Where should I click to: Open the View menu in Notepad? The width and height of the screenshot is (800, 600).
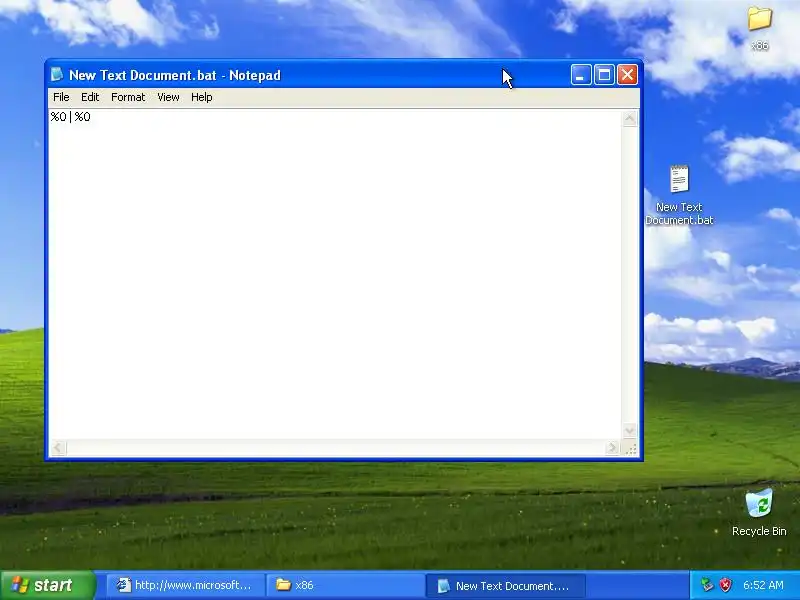pos(168,97)
